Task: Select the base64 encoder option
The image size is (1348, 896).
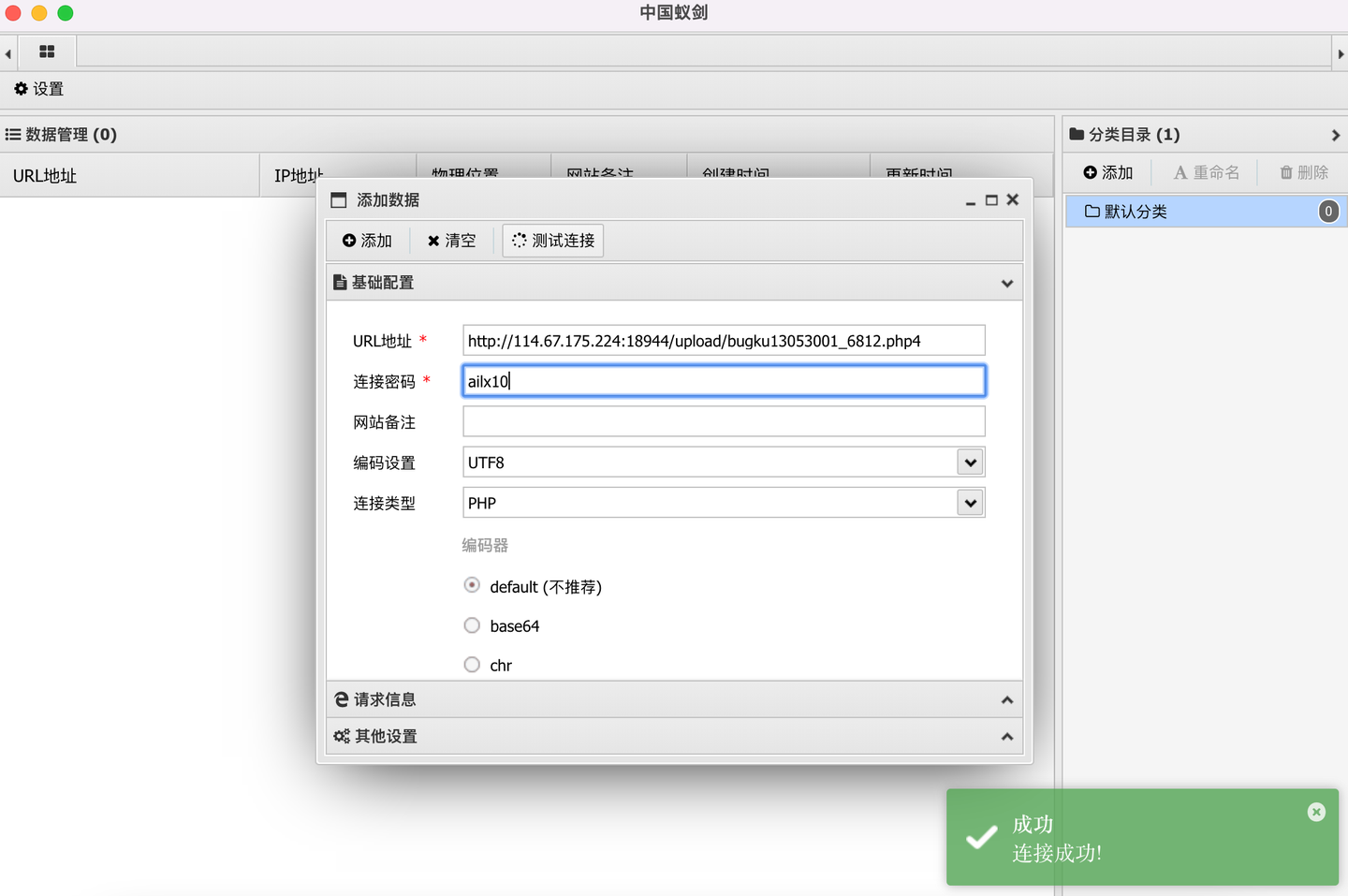Action: [472, 624]
